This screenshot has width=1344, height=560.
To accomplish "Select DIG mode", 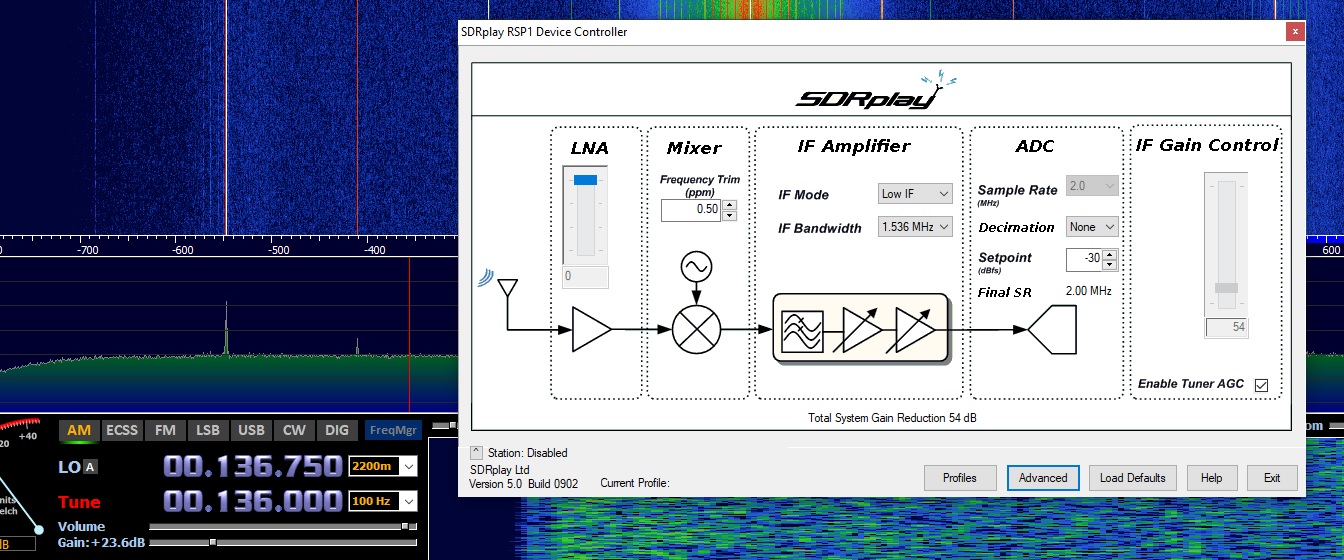I will coord(337,430).
